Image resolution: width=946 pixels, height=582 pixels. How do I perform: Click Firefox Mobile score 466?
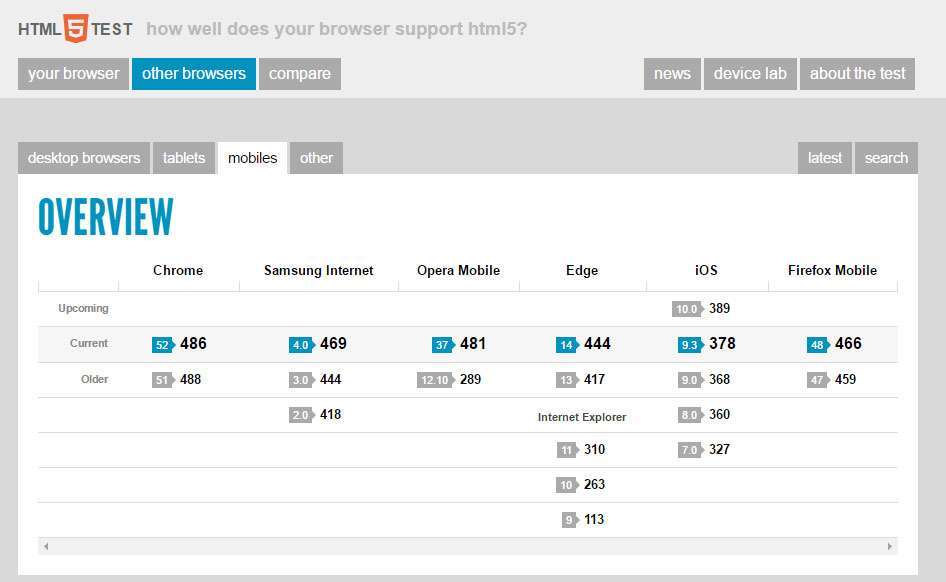pyautogui.click(x=848, y=344)
